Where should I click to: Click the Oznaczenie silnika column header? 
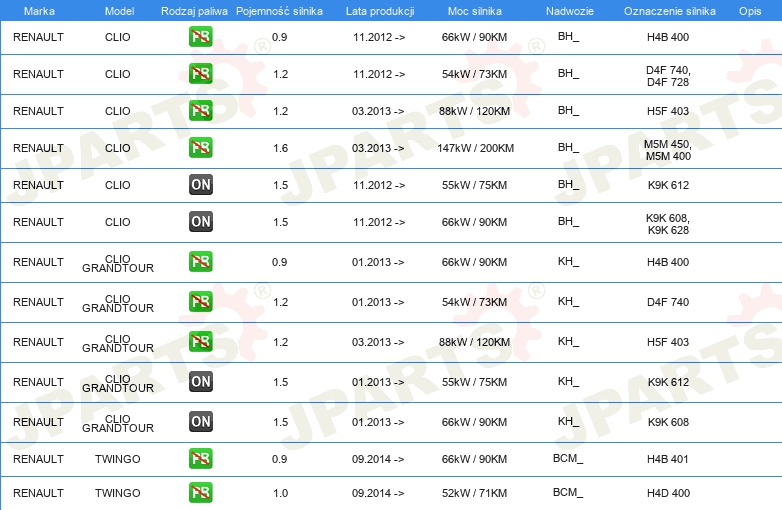pos(669,11)
